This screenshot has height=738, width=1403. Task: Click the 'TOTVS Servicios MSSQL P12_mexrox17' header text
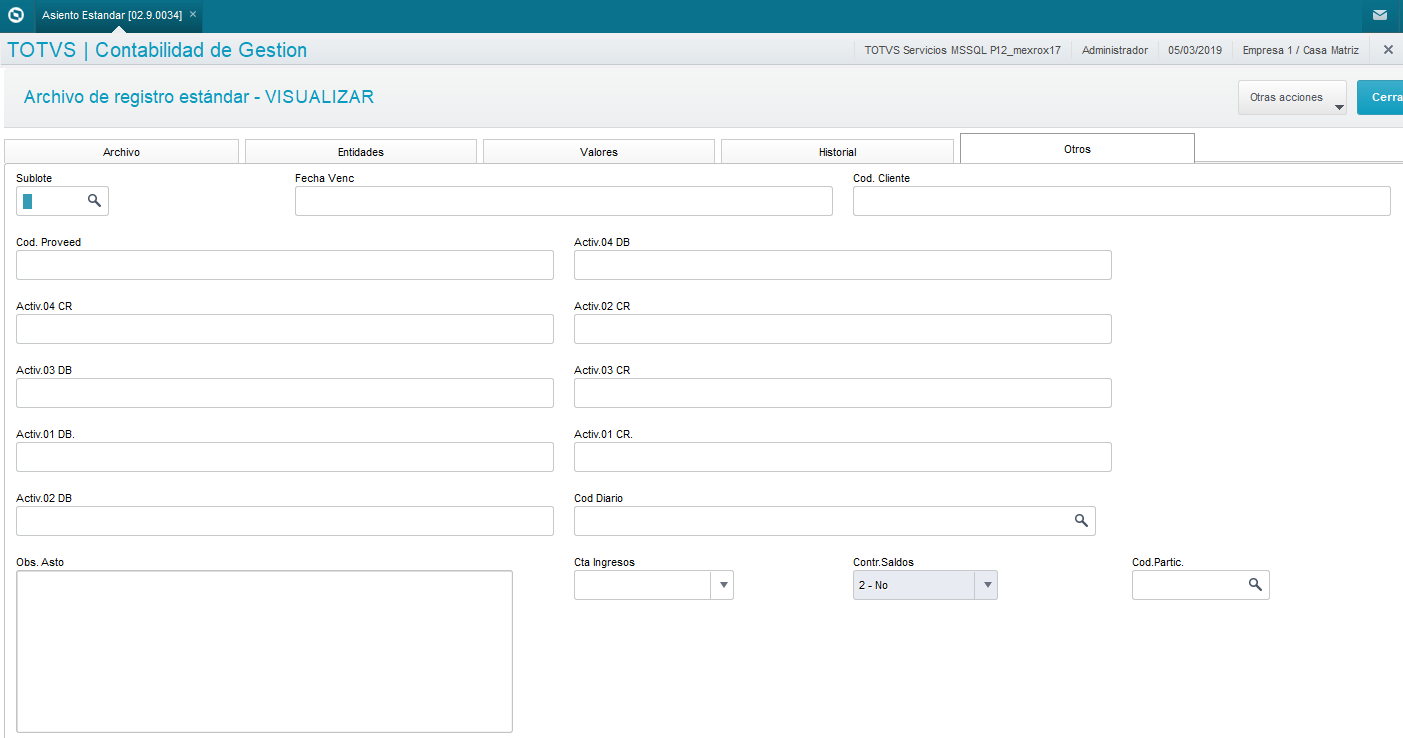coord(963,50)
